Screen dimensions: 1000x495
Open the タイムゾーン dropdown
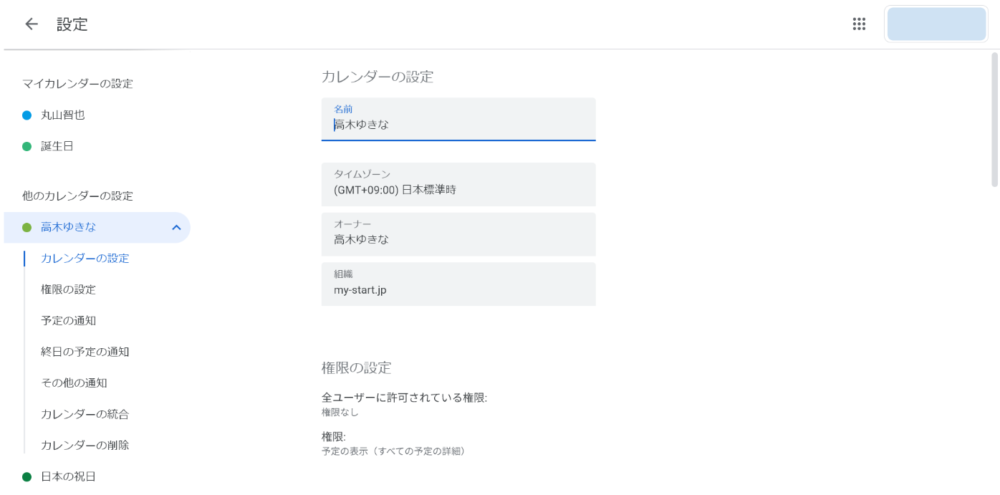(x=458, y=184)
